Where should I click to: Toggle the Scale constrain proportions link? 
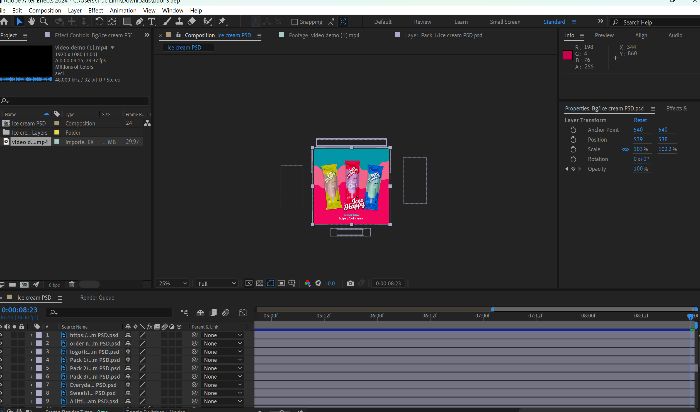[x=625, y=150]
